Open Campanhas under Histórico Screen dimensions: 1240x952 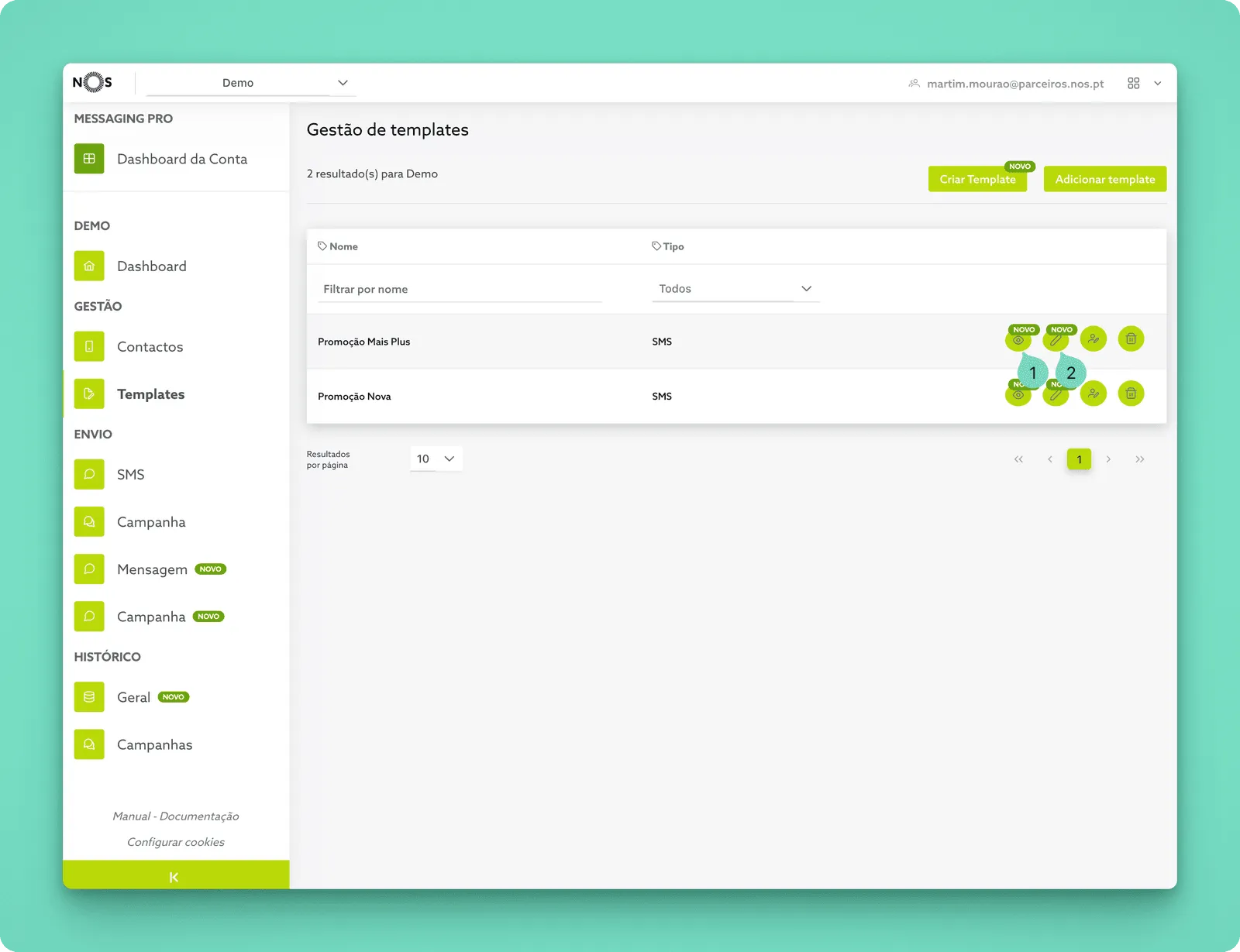point(155,744)
